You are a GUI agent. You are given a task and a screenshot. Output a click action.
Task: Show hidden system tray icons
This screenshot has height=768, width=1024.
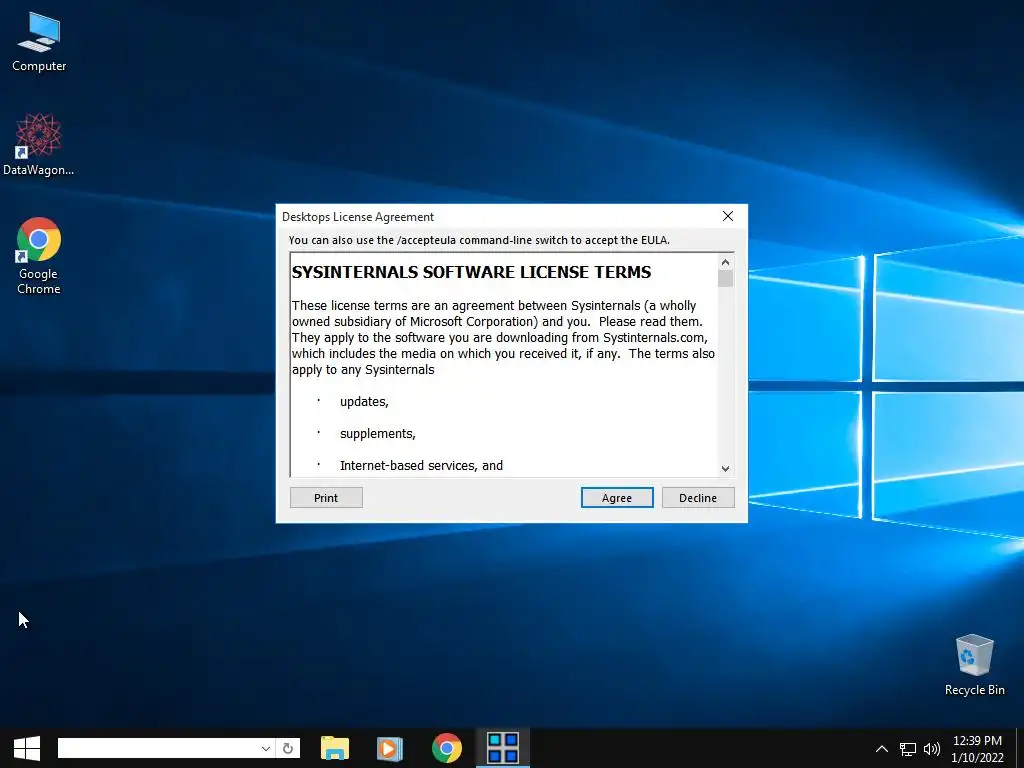(x=882, y=748)
